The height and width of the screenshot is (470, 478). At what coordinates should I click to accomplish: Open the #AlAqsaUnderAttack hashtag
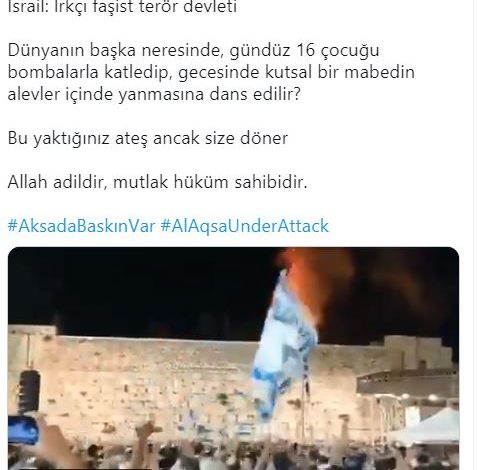click(245, 226)
